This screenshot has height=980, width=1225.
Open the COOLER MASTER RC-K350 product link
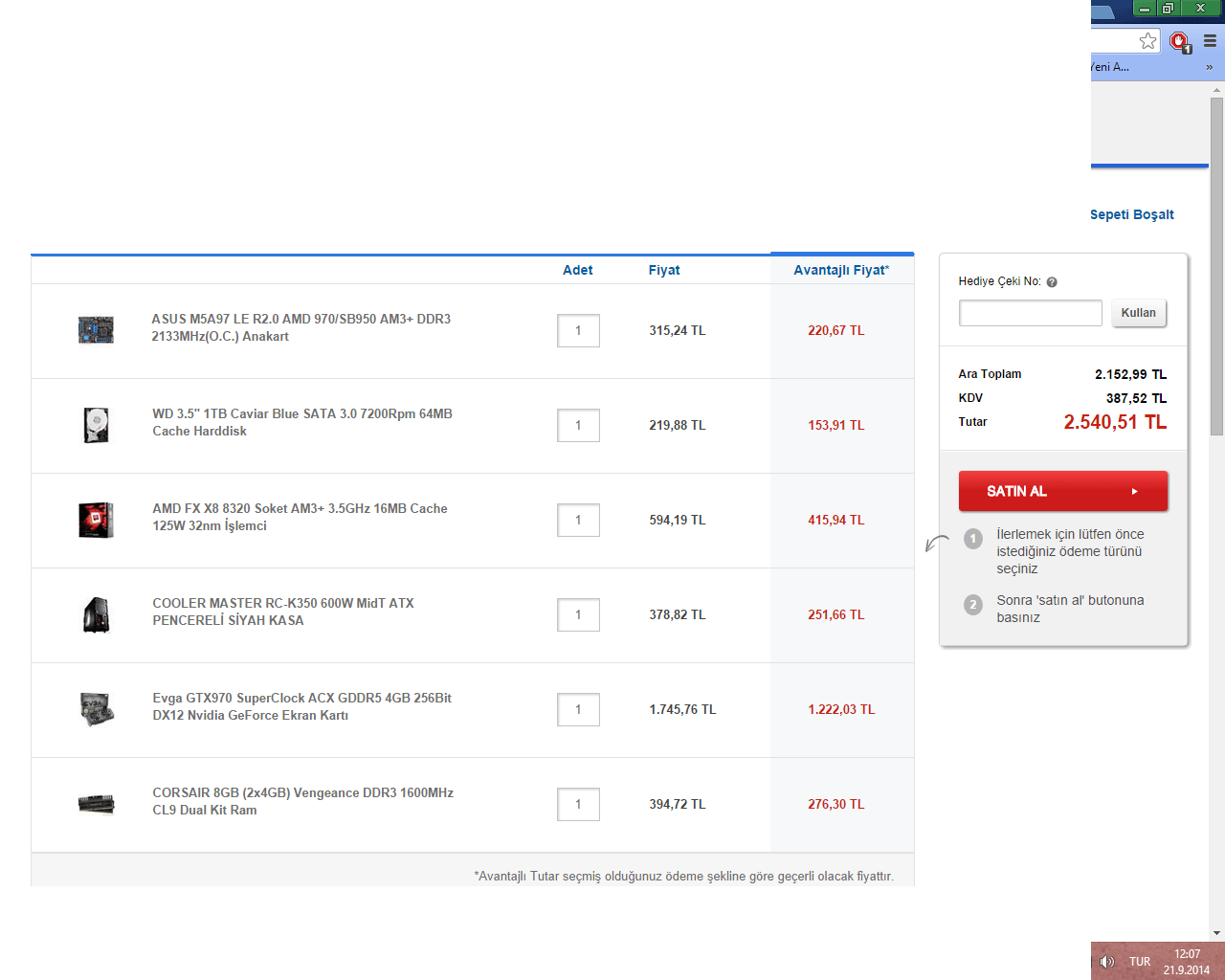coord(283,612)
